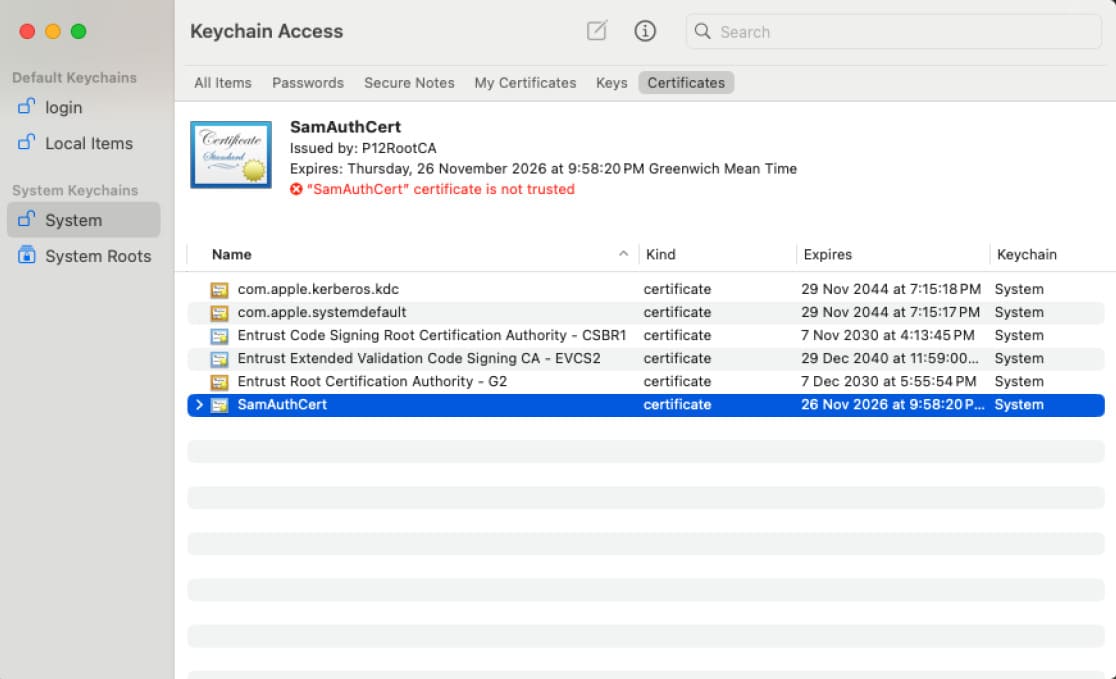Sort the list by Expires column
The width and height of the screenshot is (1116, 679).
pyautogui.click(x=828, y=255)
